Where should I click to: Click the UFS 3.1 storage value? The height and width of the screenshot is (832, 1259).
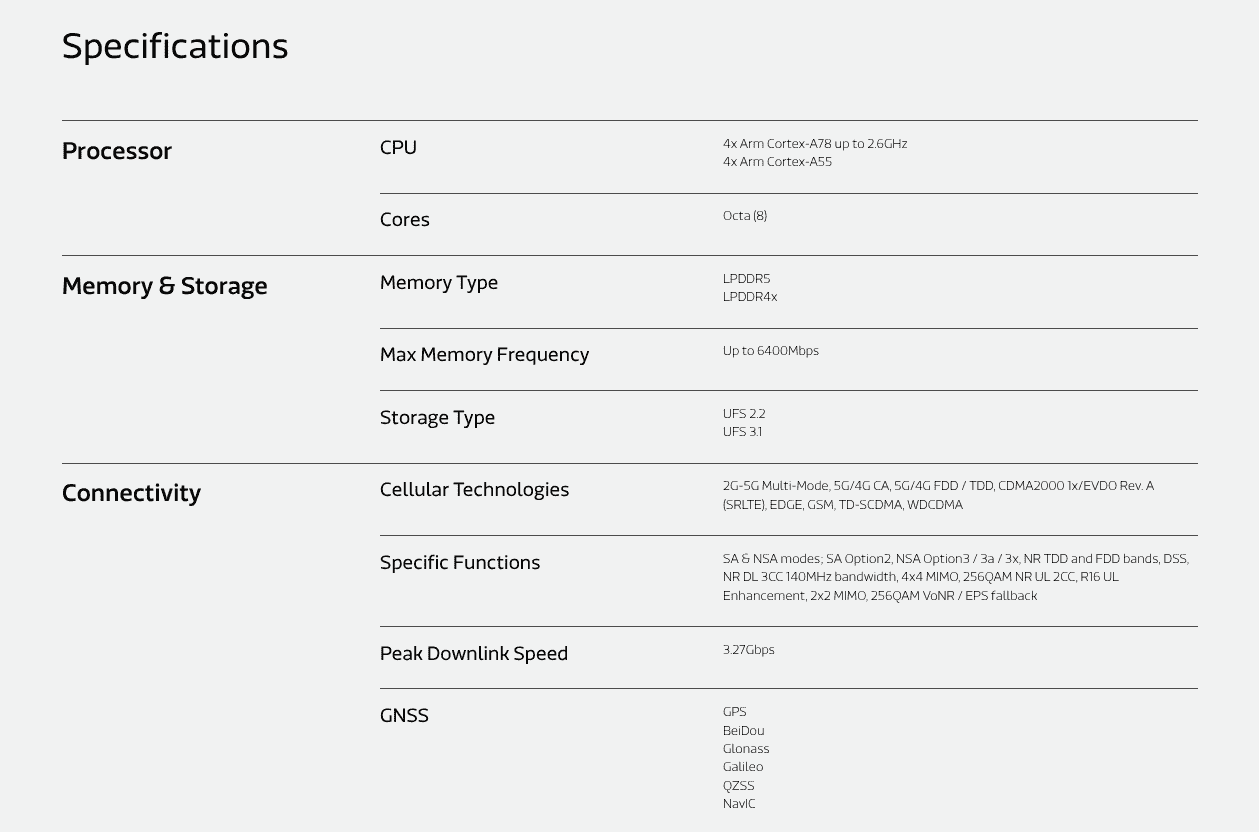tap(742, 432)
